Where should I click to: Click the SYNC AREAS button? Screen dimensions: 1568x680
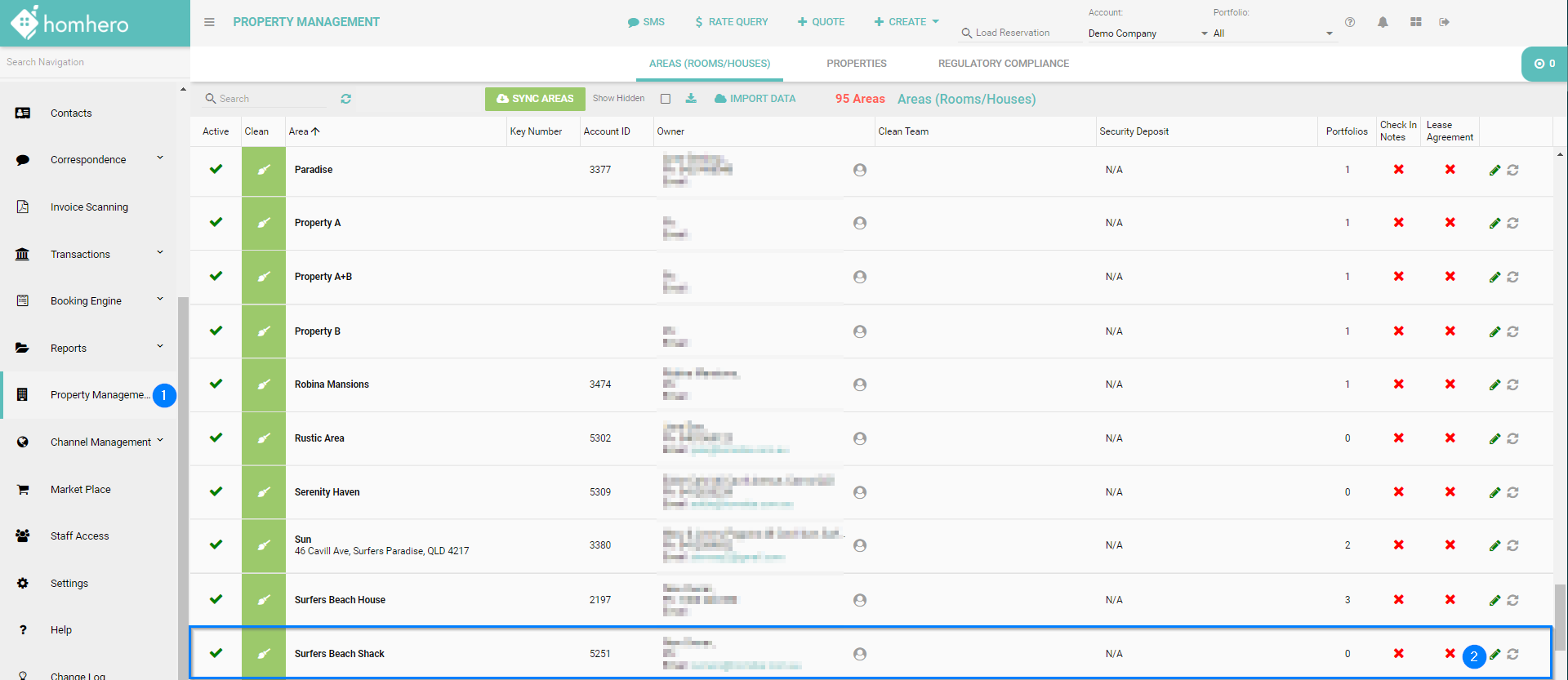(535, 99)
